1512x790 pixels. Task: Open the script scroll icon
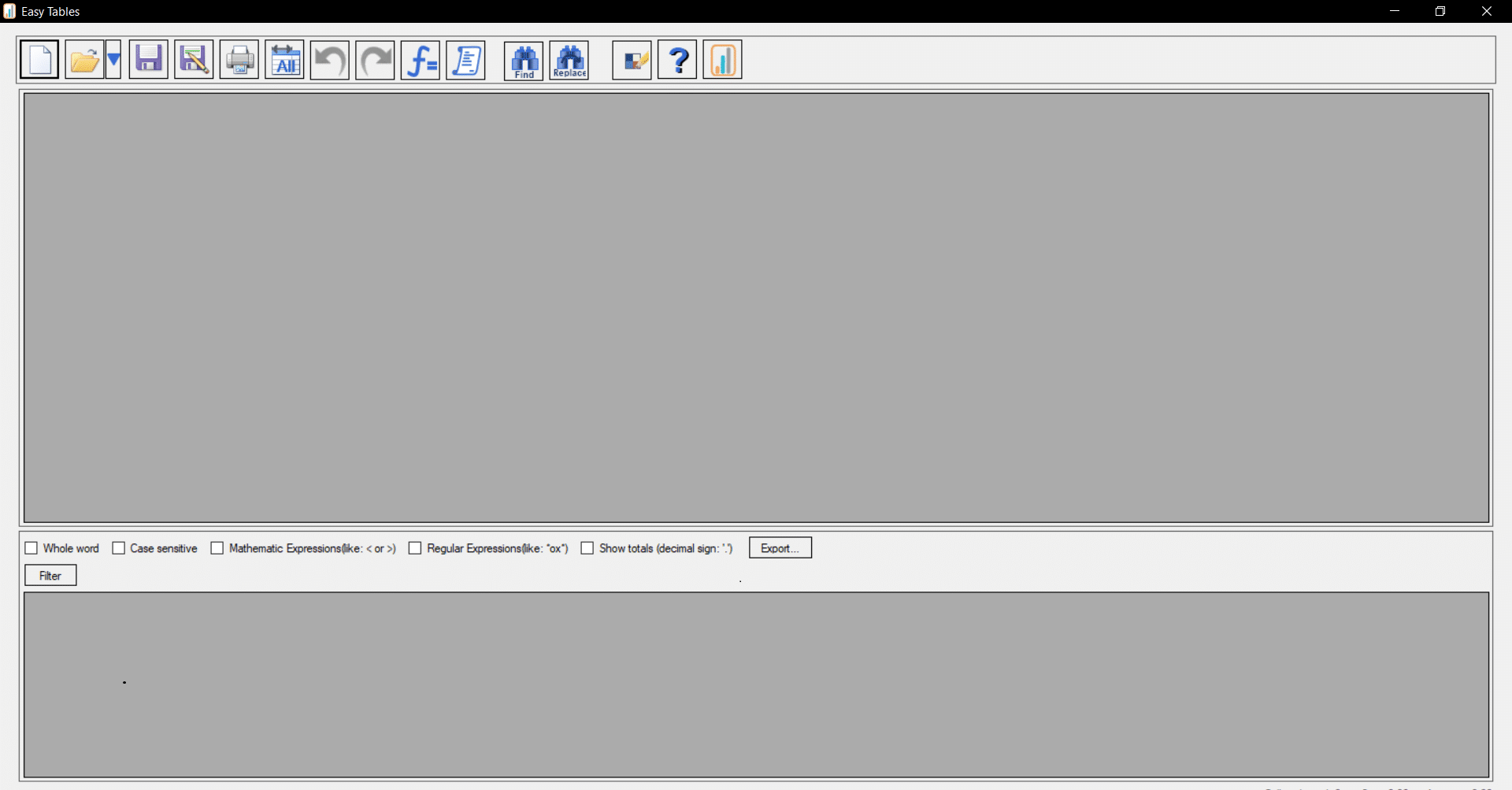(x=465, y=60)
